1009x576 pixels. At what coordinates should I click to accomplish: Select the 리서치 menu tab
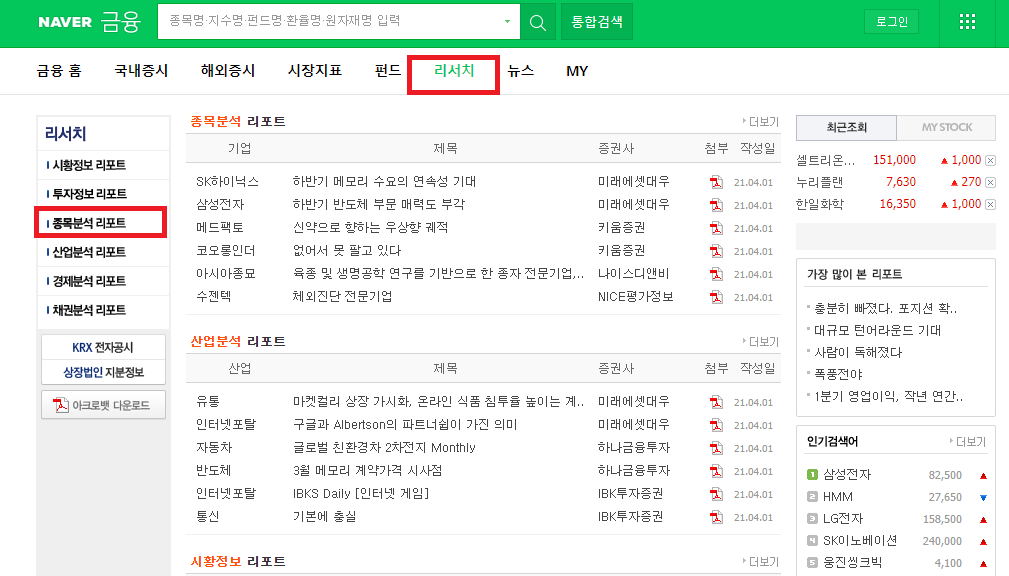[454, 71]
